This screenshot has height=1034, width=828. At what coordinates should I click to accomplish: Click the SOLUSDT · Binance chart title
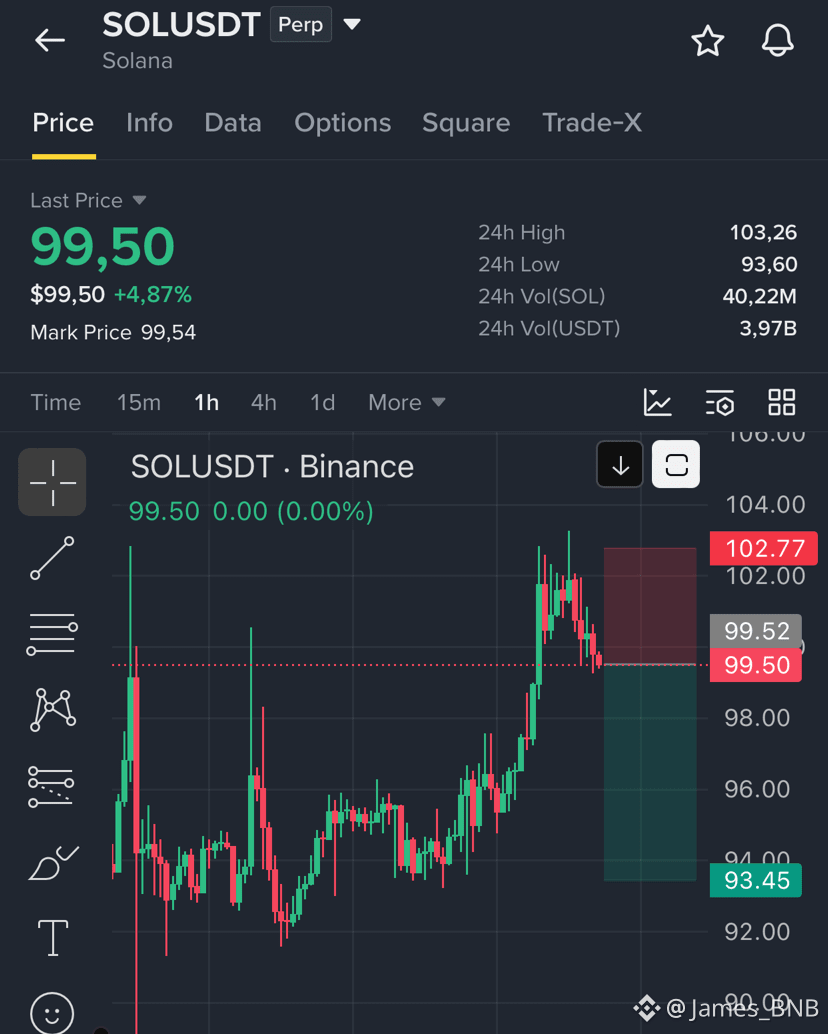[272, 467]
